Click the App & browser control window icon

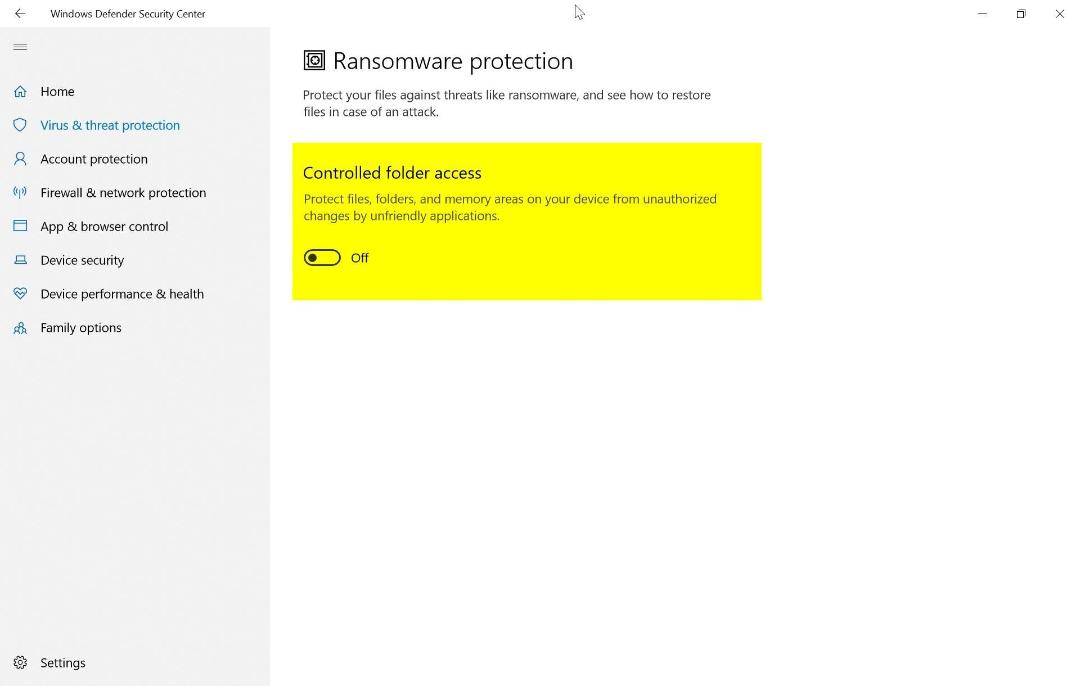point(20,226)
